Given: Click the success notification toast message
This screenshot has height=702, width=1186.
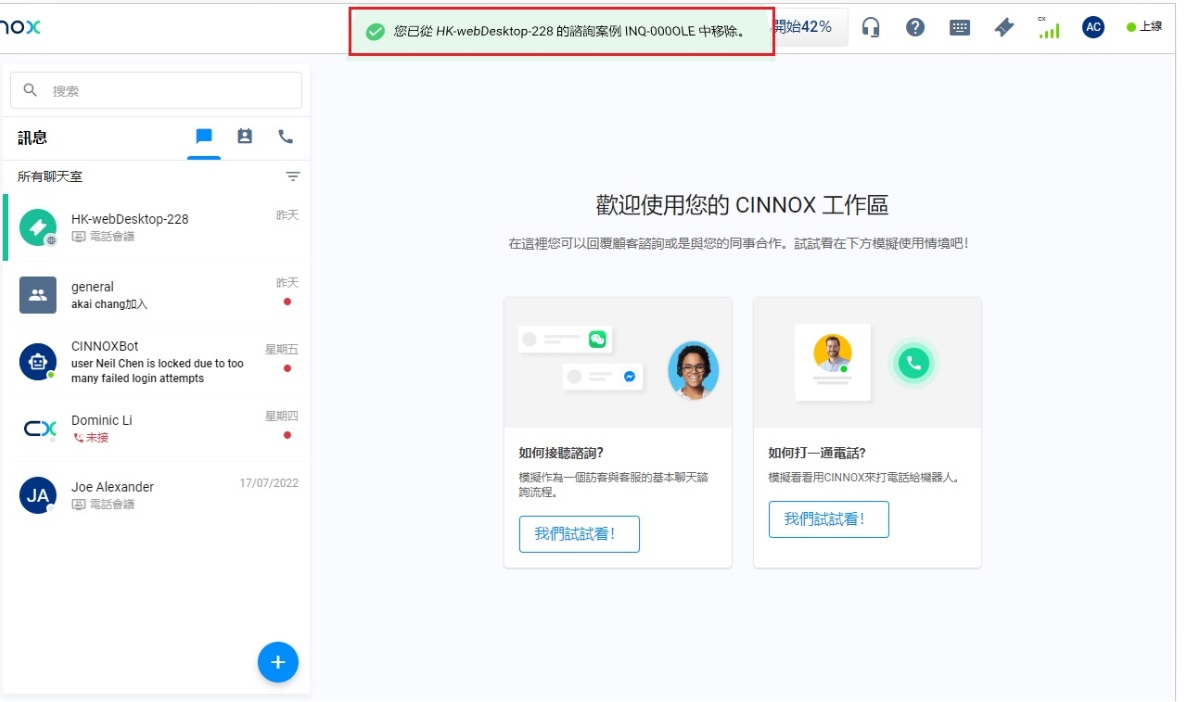Looking at the screenshot, I should pos(561,31).
